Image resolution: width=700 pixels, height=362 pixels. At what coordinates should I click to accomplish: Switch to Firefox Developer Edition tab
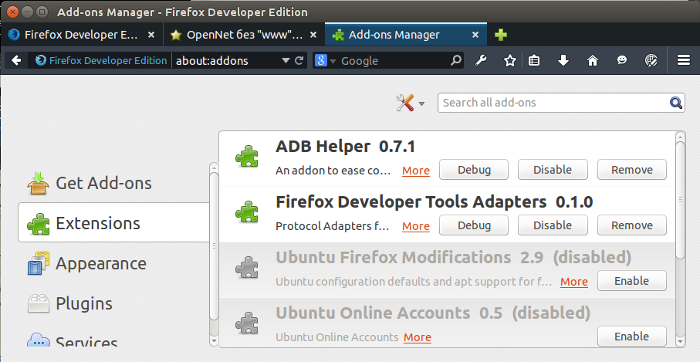click(x=82, y=35)
